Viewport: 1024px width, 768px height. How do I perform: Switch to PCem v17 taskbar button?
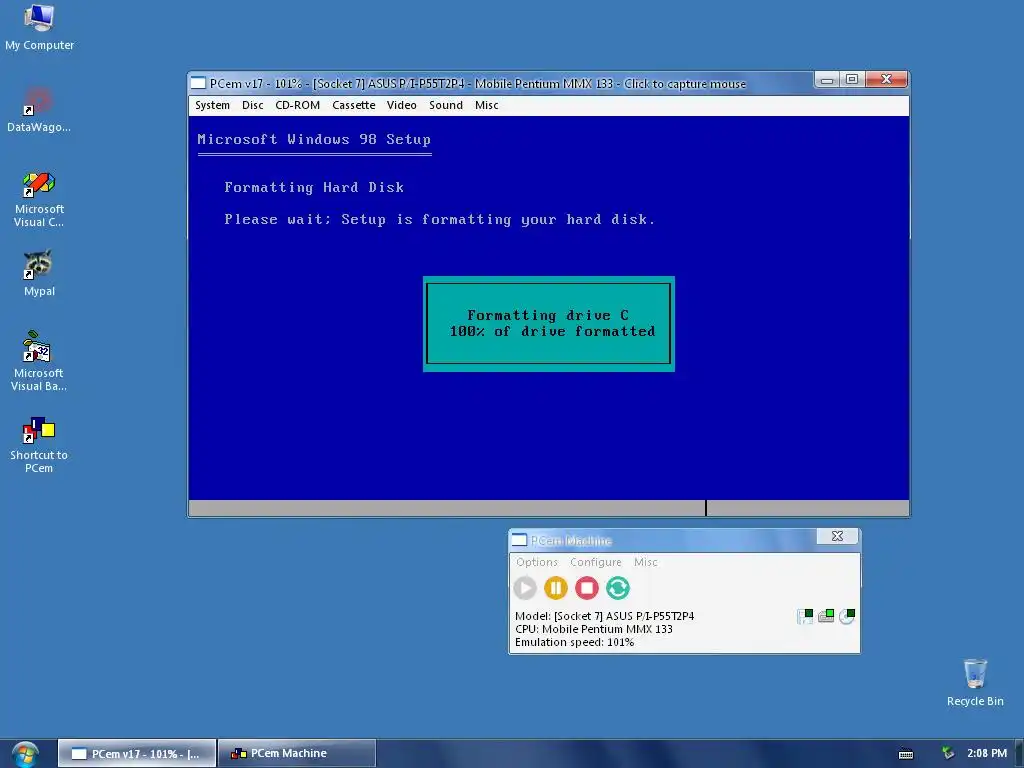[x=137, y=754]
